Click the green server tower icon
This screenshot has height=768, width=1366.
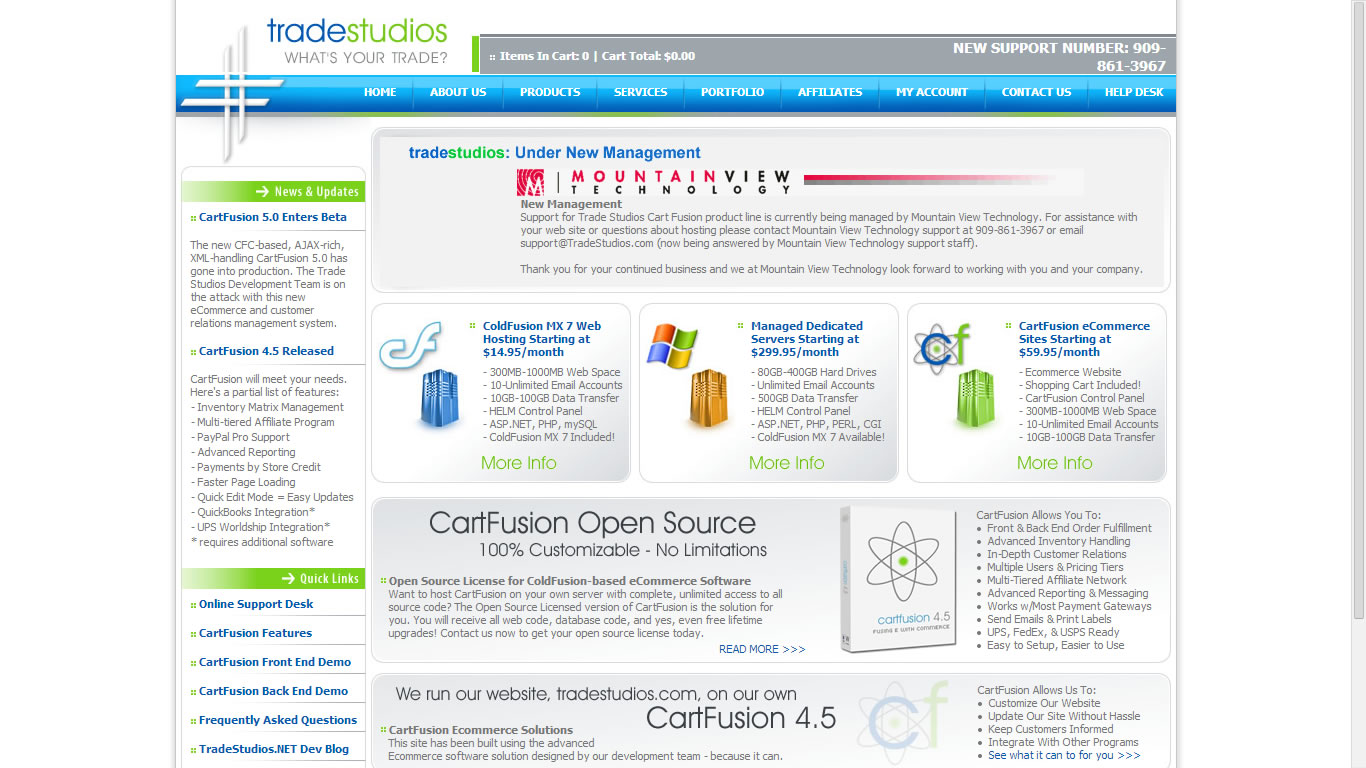pyautogui.click(x=975, y=399)
